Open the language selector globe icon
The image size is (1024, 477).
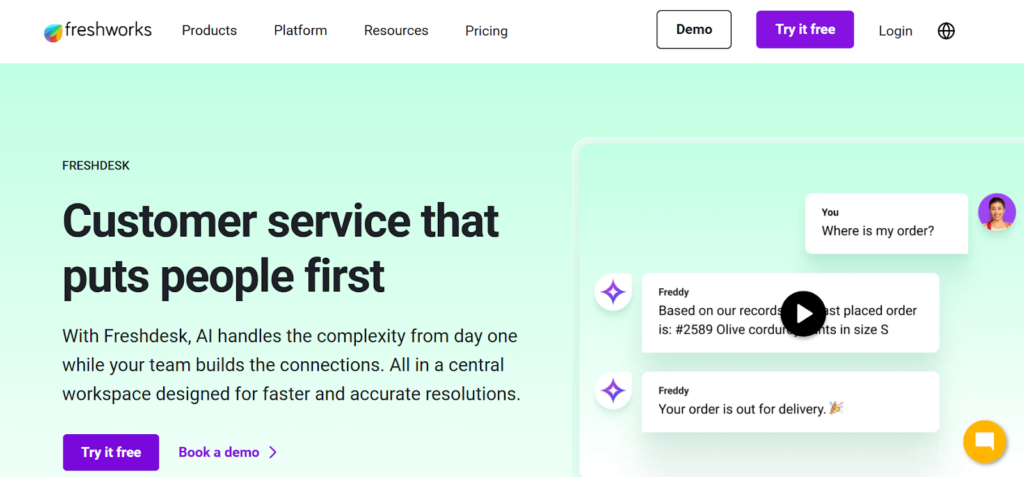click(x=946, y=31)
